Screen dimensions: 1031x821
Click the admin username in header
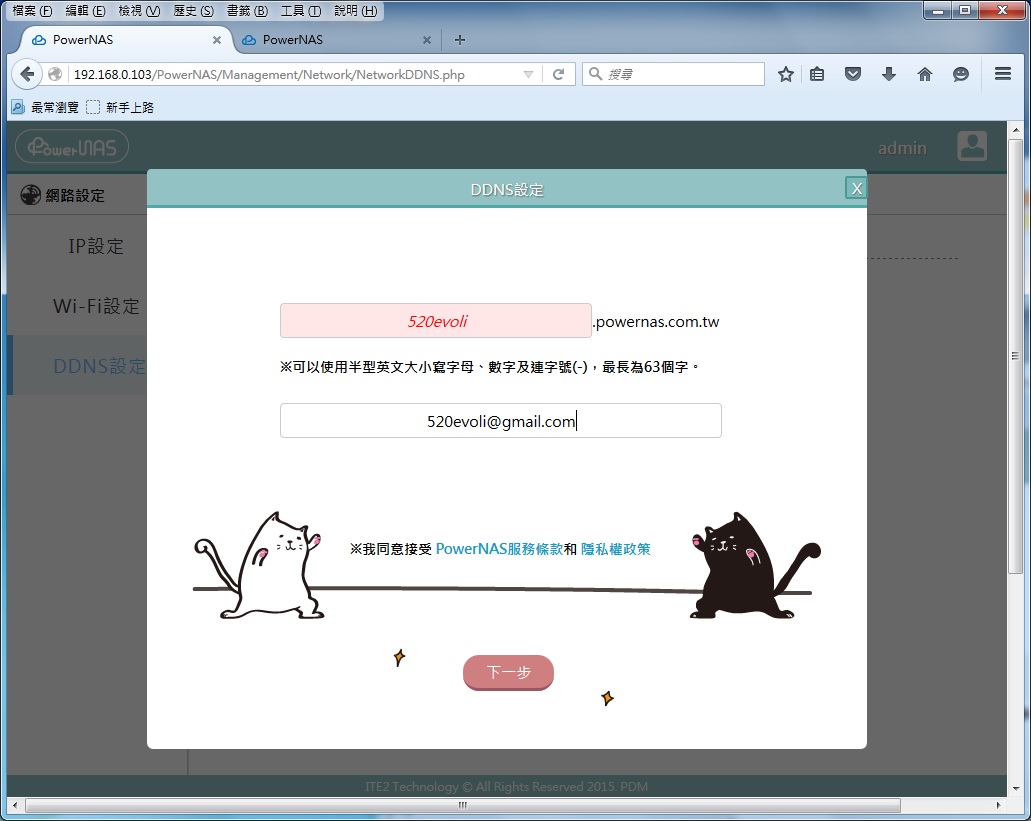click(x=902, y=148)
